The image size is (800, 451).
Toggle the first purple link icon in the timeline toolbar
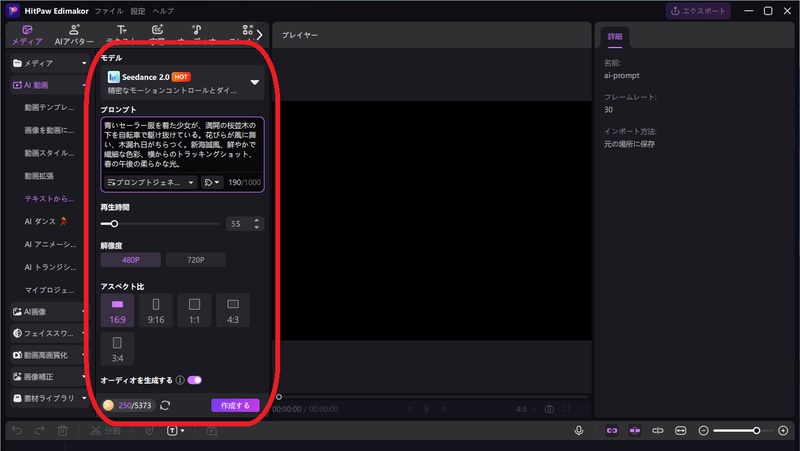click(612, 431)
